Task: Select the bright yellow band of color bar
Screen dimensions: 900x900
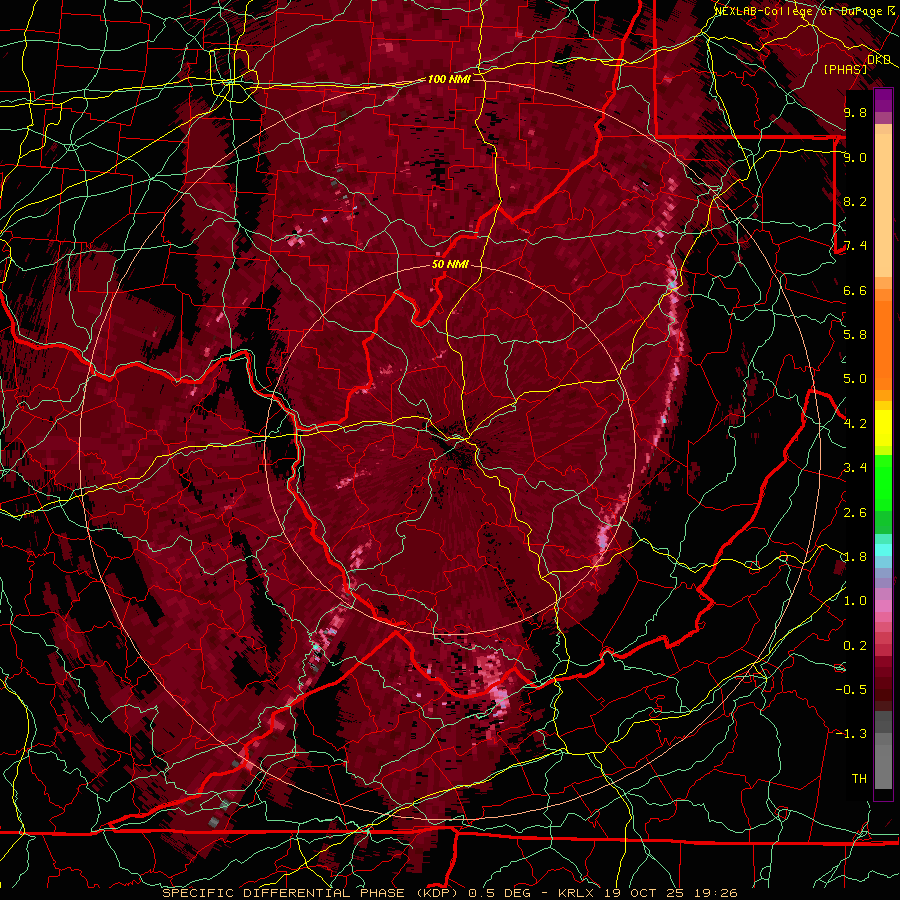Action: tap(883, 428)
